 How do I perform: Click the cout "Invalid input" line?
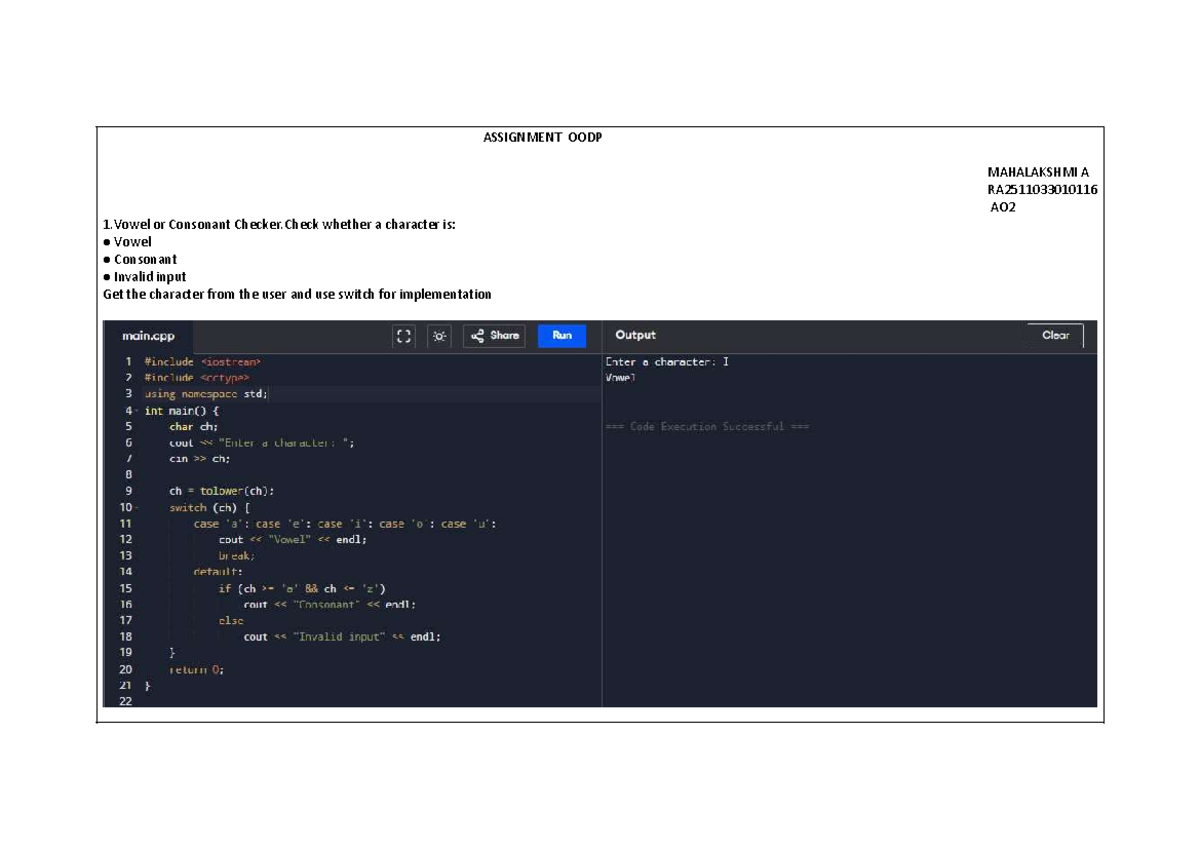pos(341,637)
